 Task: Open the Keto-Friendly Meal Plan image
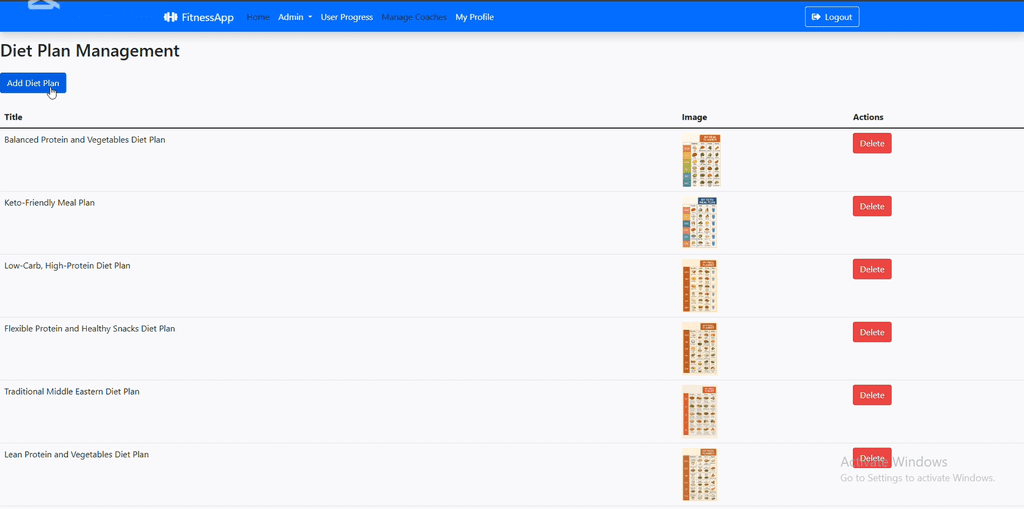(x=699, y=222)
